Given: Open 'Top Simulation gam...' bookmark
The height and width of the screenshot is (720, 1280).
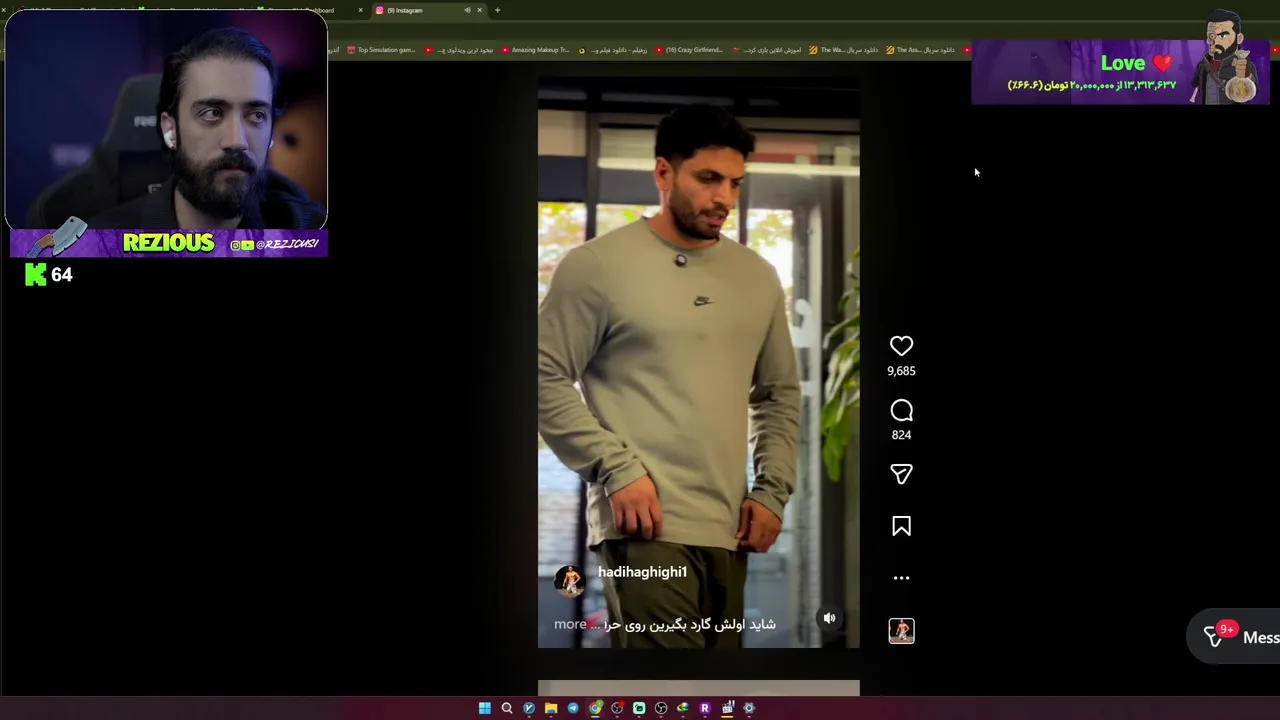Looking at the screenshot, I should (x=381, y=50).
